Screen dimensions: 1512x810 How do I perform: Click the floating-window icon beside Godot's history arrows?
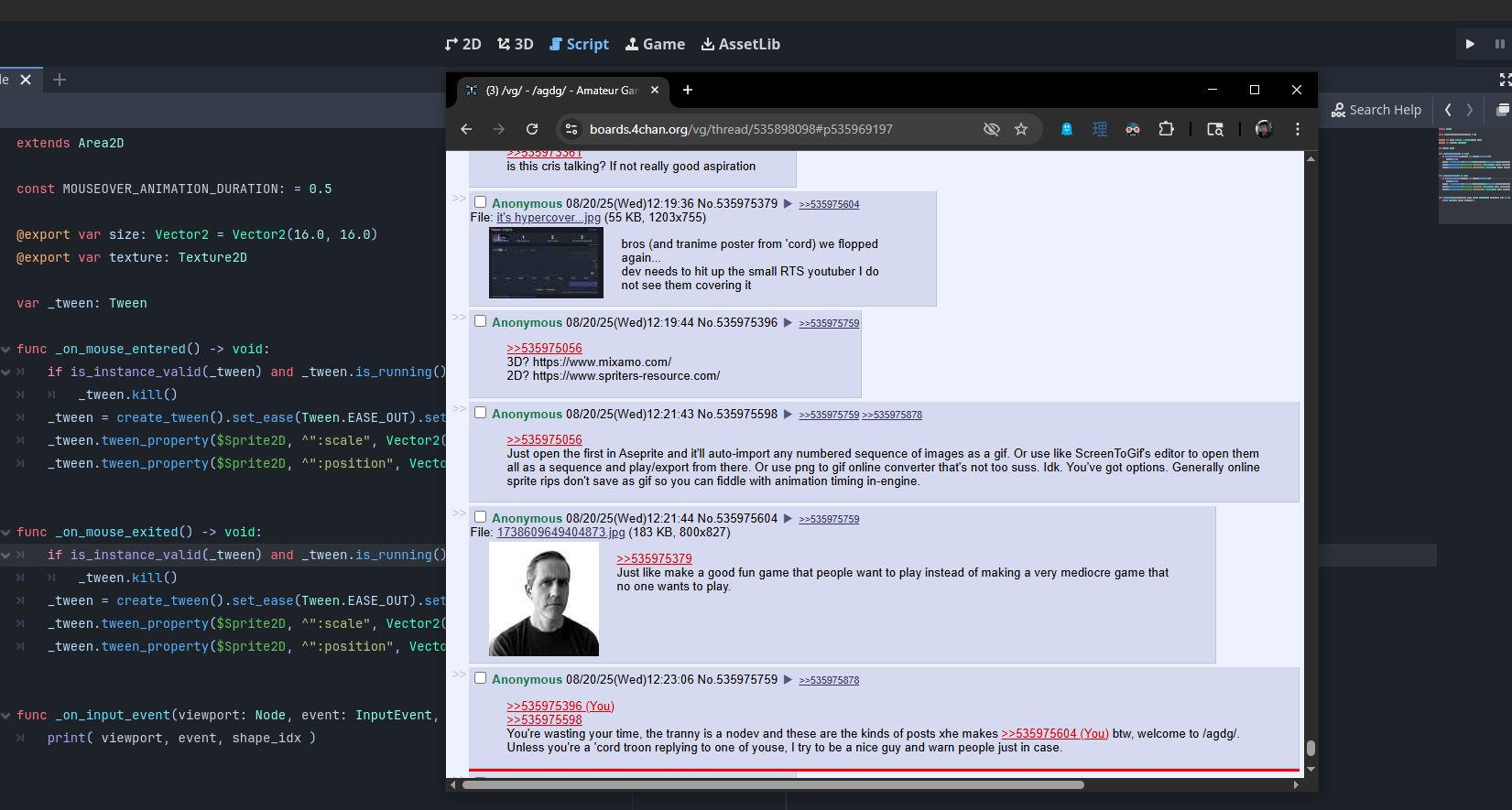tap(1503, 110)
